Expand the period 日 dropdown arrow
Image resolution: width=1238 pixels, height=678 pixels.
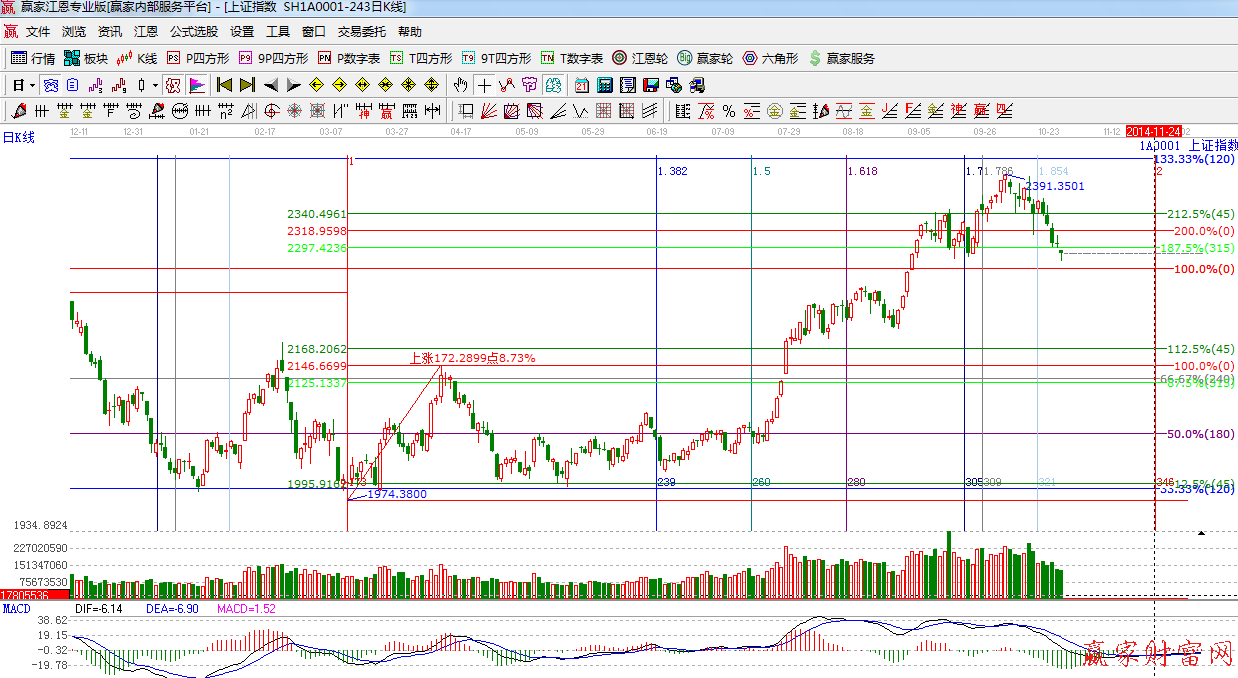[33, 85]
